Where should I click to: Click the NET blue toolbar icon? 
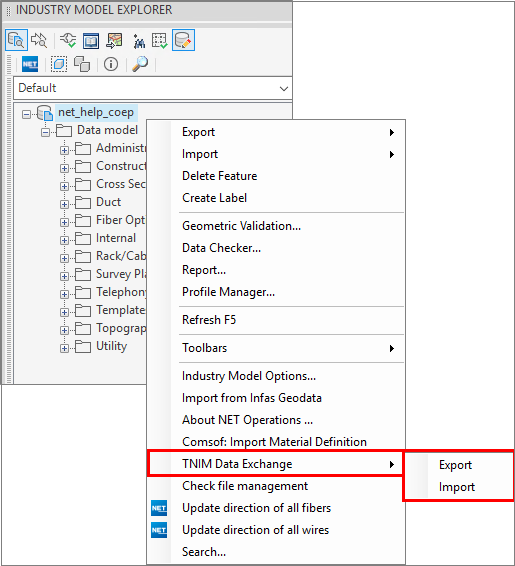30,64
